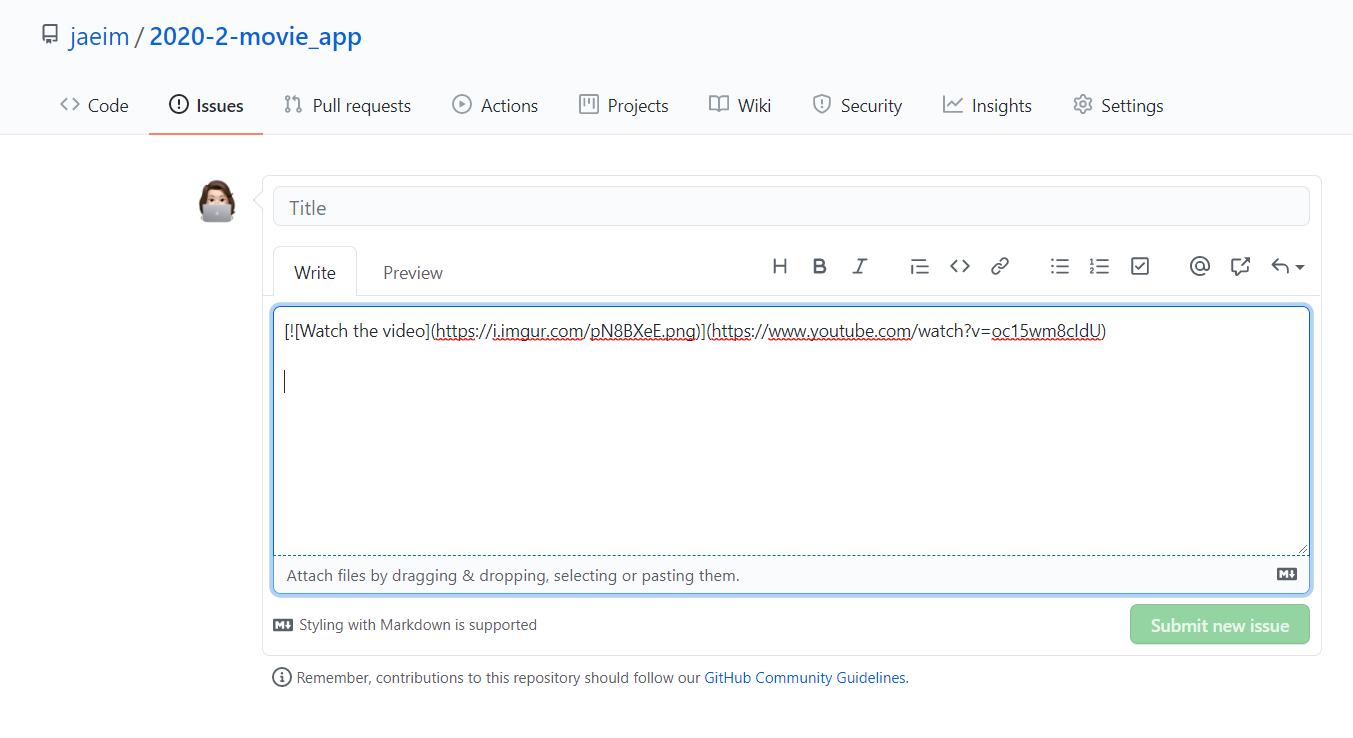The width and height of the screenshot is (1353, 738).
Task: Insert a quote block
Action: [919, 266]
